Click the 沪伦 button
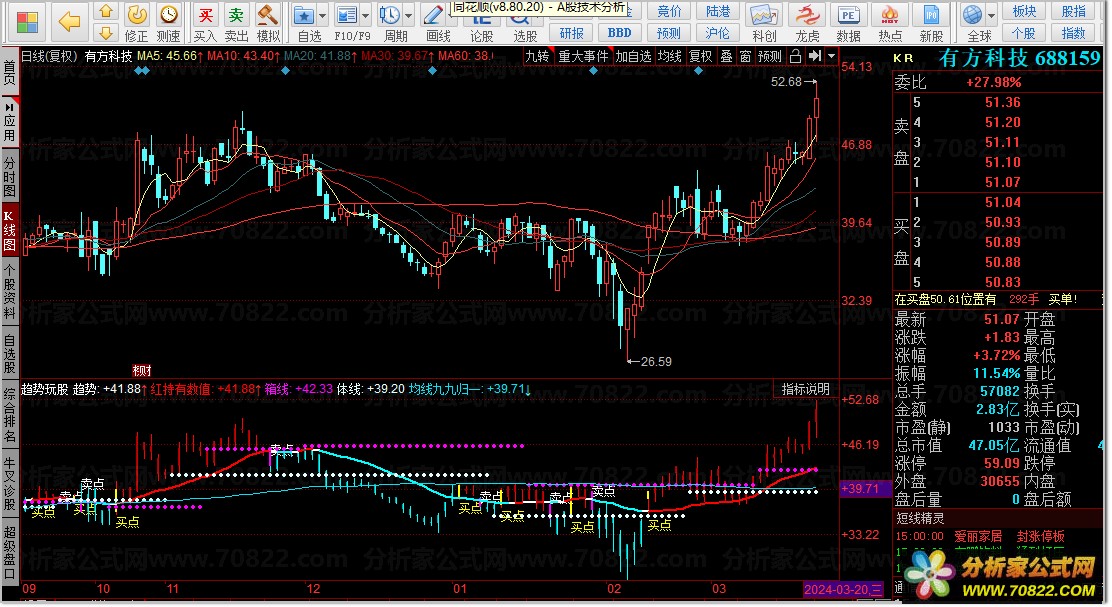Screen dimensions: 1112x607 coord(718,33)
